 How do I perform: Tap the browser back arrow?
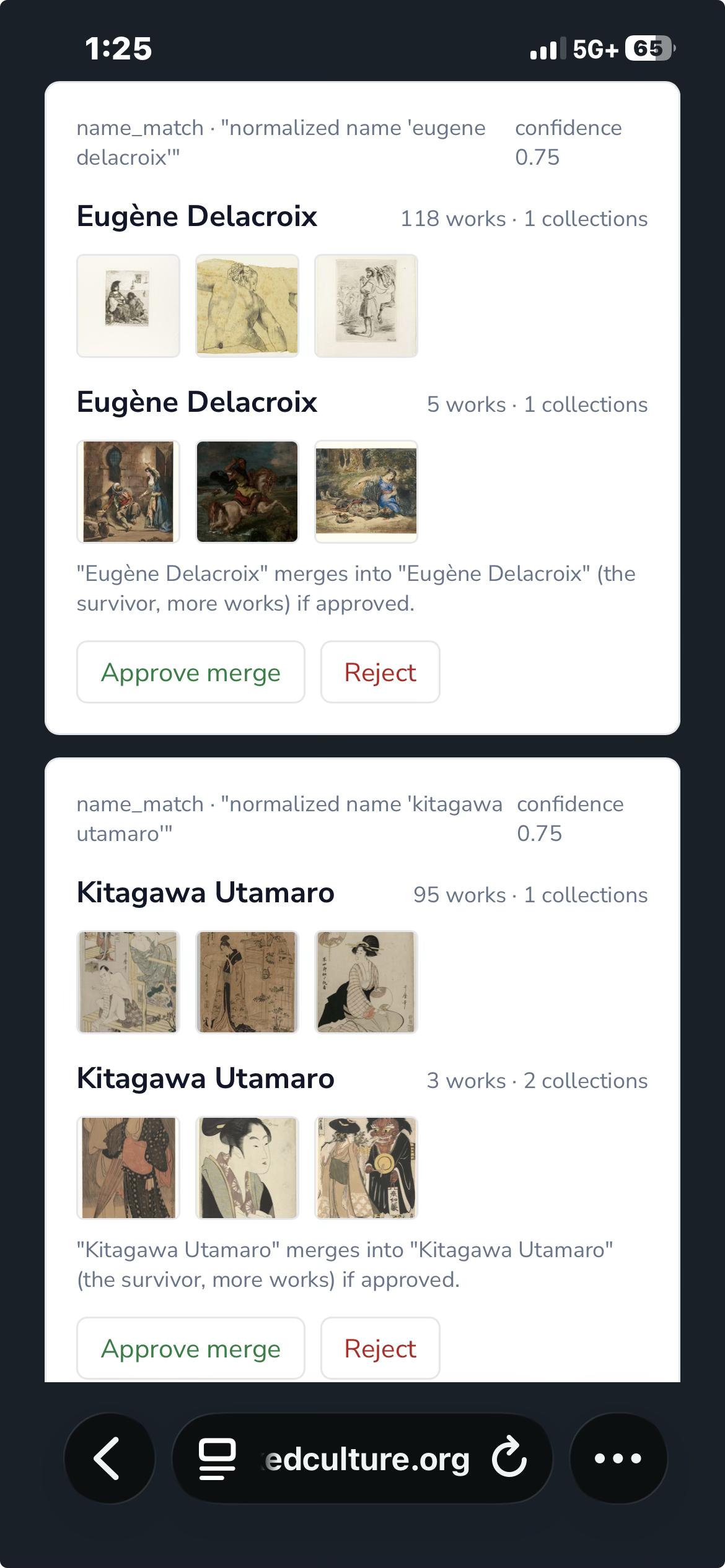click(109, 1458)
